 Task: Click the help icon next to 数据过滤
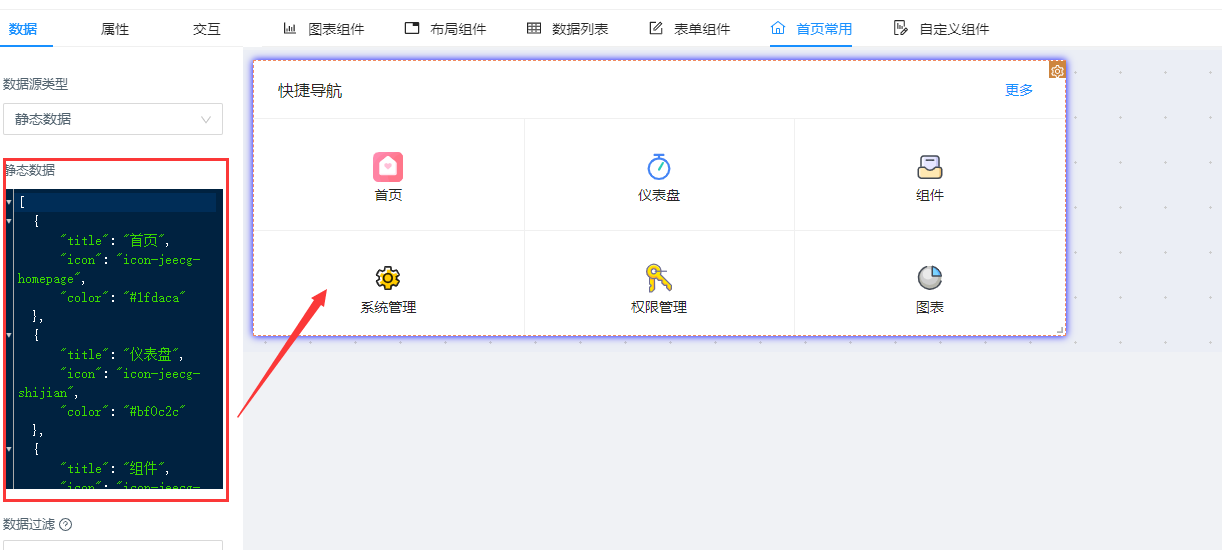tap(66, 524)
